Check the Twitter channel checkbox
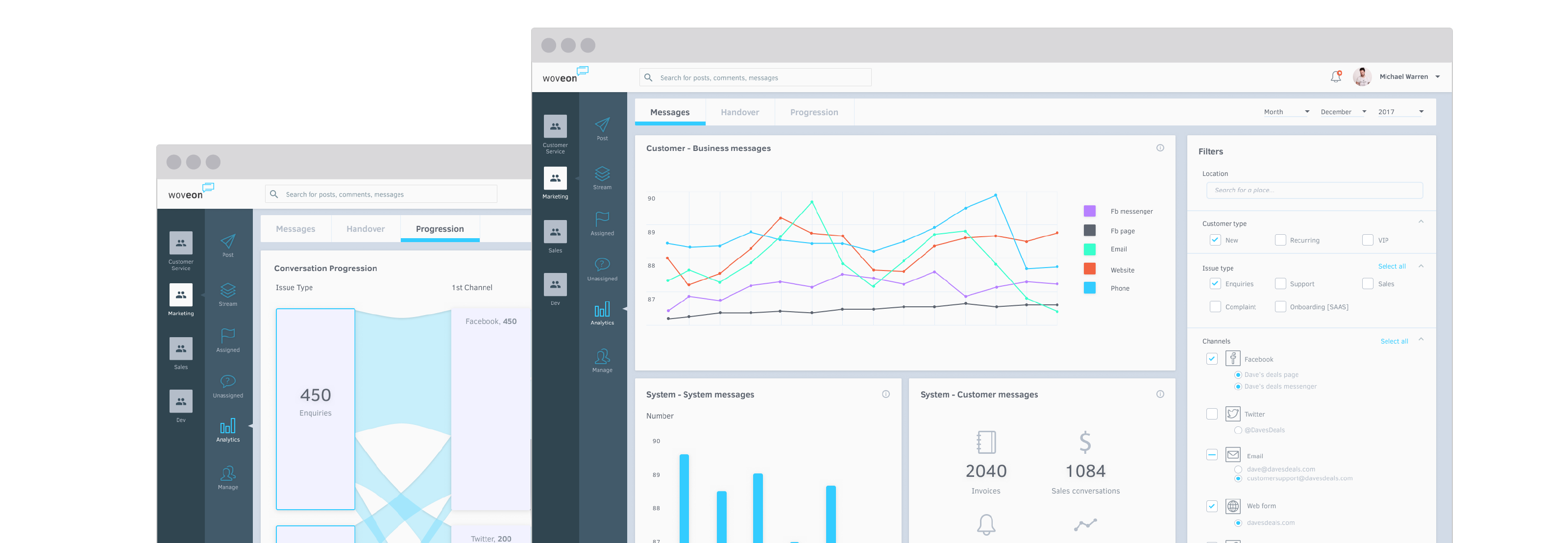Screen dimensions: 1568x543 1211,414
